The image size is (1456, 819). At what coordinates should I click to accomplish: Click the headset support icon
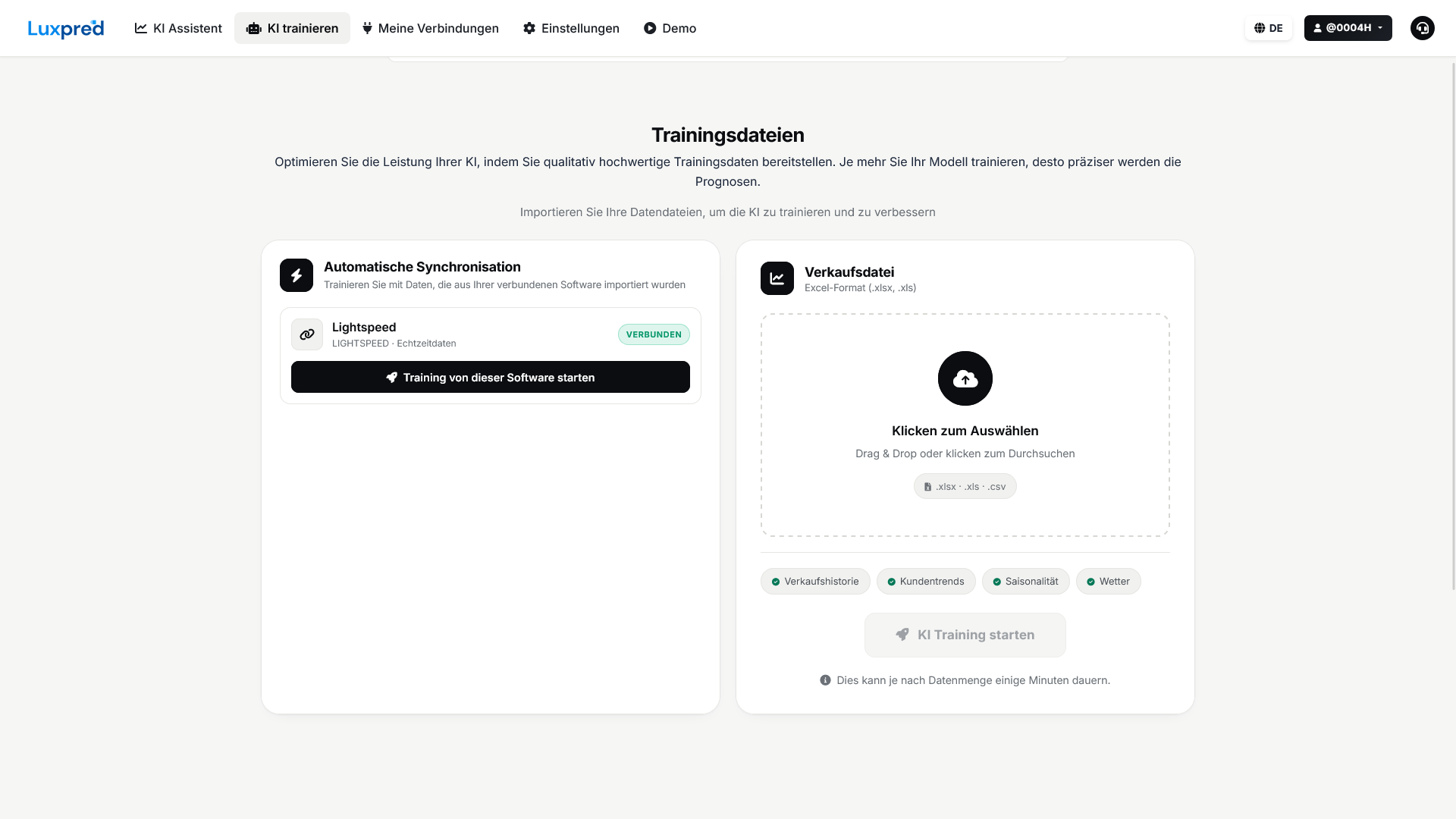tap(1422, 28)
